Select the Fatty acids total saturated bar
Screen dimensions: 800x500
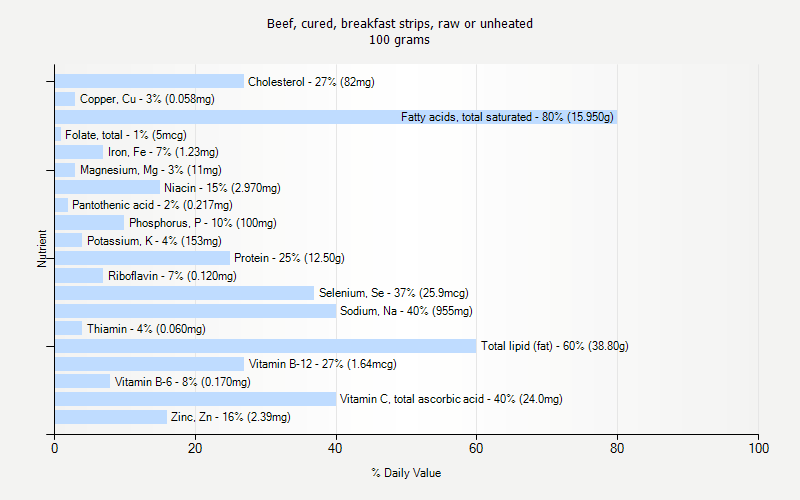[336, 117]
